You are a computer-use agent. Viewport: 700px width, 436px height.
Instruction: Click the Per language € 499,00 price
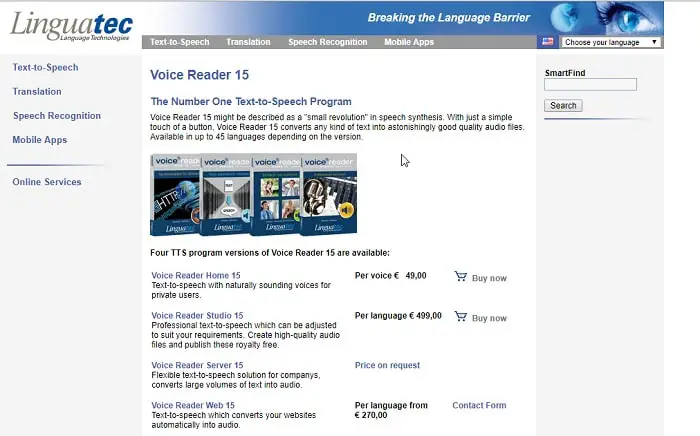point(398,316)
